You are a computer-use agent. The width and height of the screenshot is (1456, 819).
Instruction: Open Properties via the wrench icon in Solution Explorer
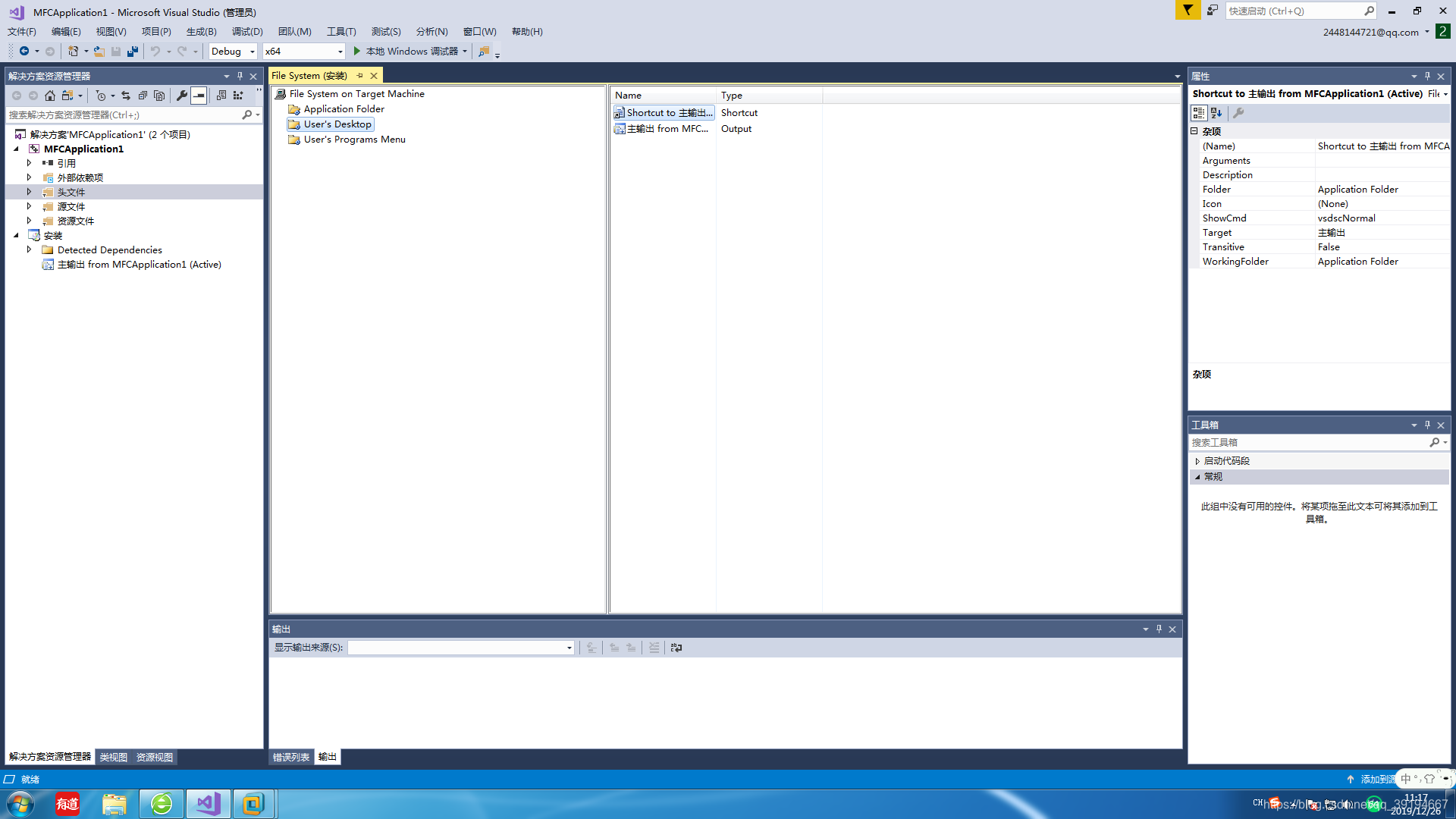point(182,96)
